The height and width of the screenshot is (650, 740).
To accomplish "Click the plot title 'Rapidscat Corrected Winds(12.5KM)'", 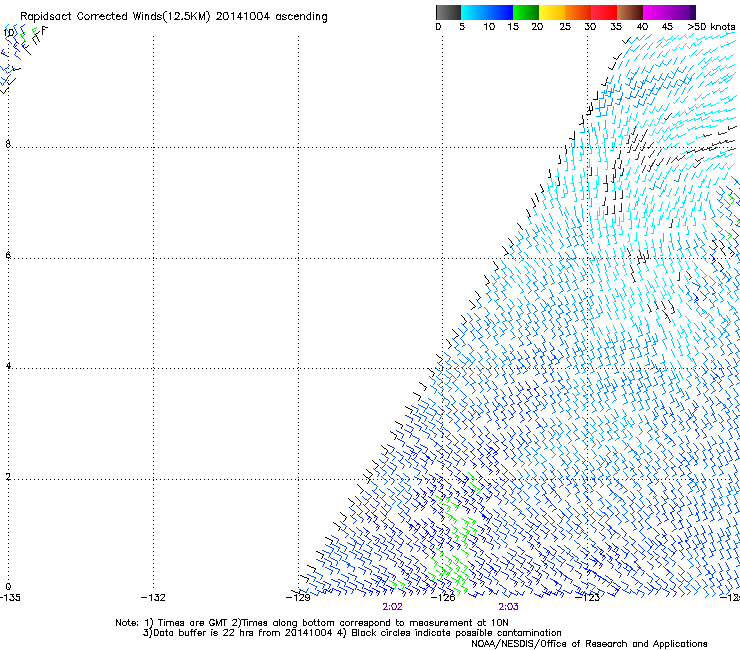I will pos(115,17).
